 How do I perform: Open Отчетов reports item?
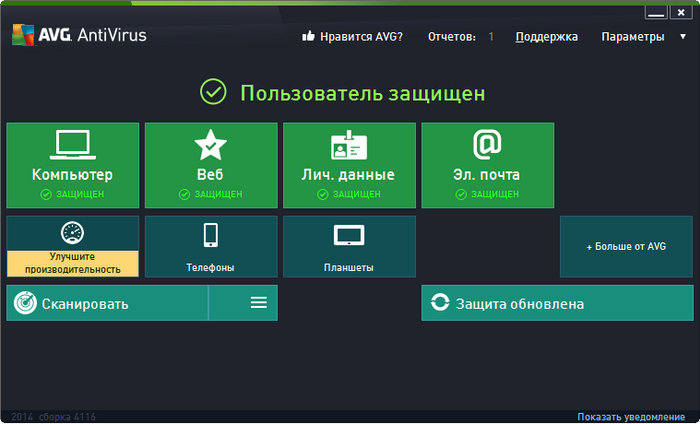tap(452, 37)
